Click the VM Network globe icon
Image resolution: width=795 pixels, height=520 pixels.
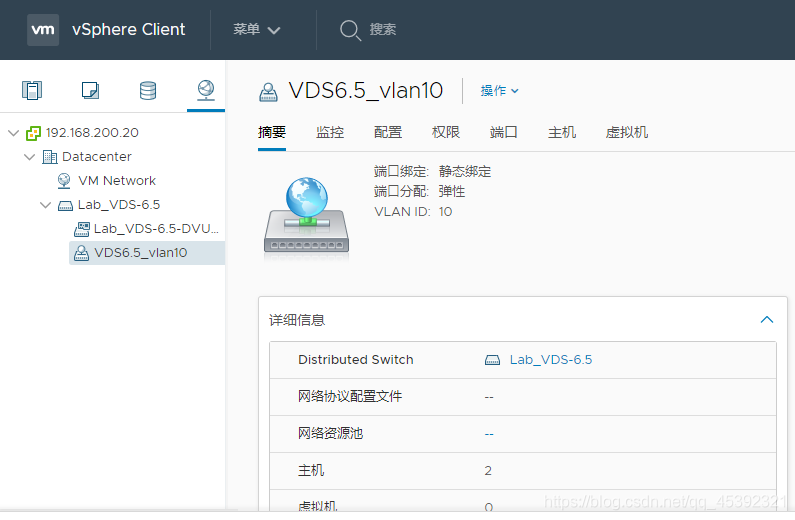[x=64, y=180]
